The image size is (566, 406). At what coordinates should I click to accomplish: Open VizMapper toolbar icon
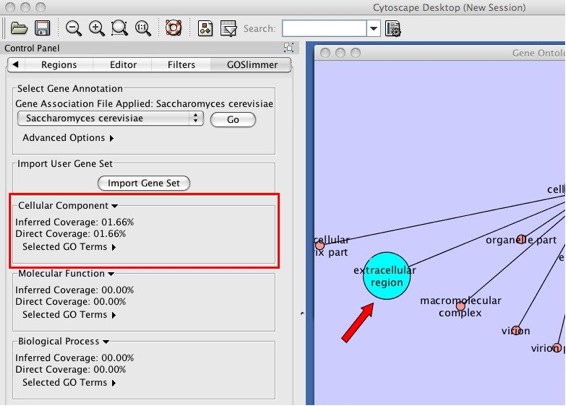[x=228, y=28]
